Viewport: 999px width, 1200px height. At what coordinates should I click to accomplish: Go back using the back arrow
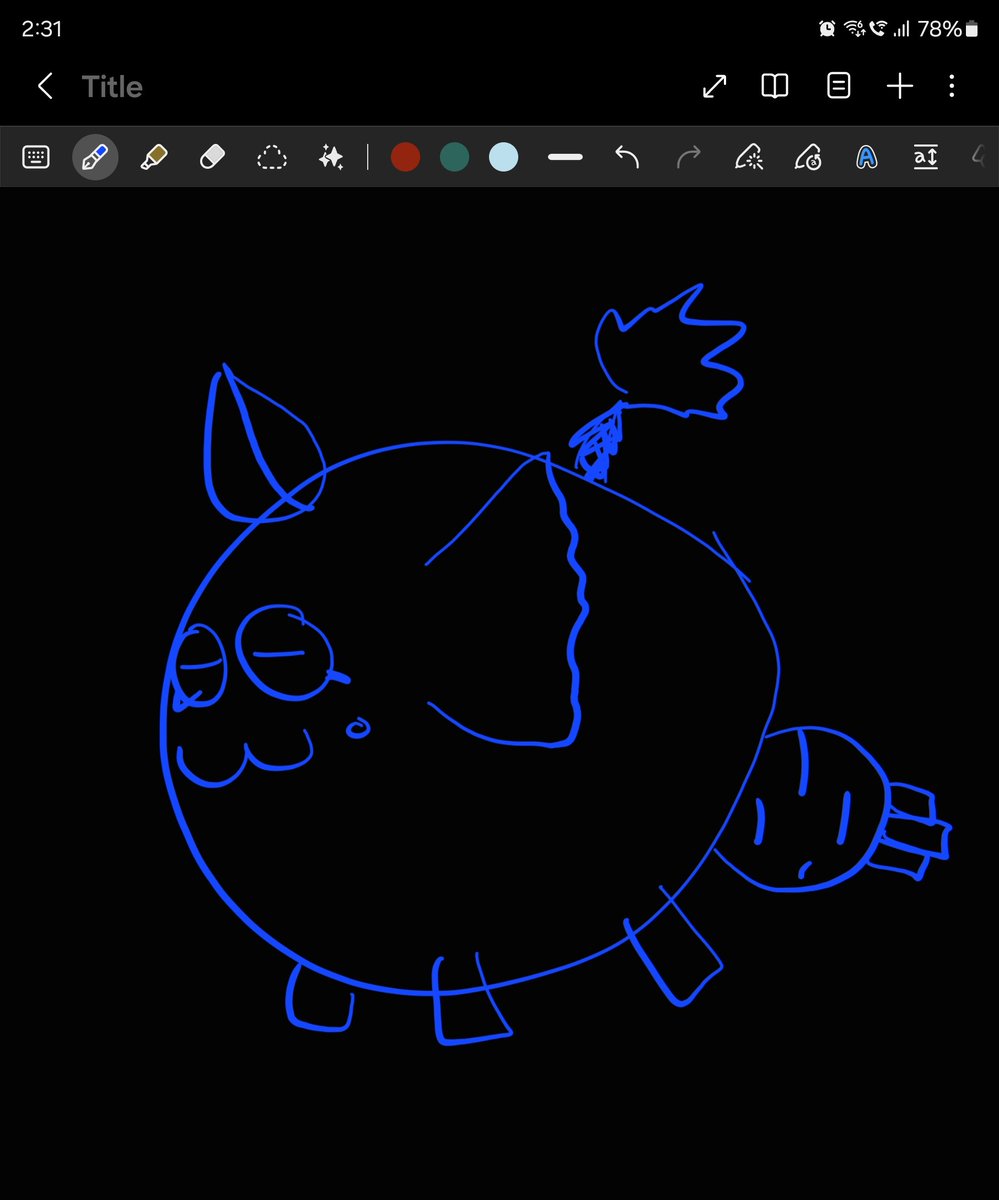(x=45, y=87)
